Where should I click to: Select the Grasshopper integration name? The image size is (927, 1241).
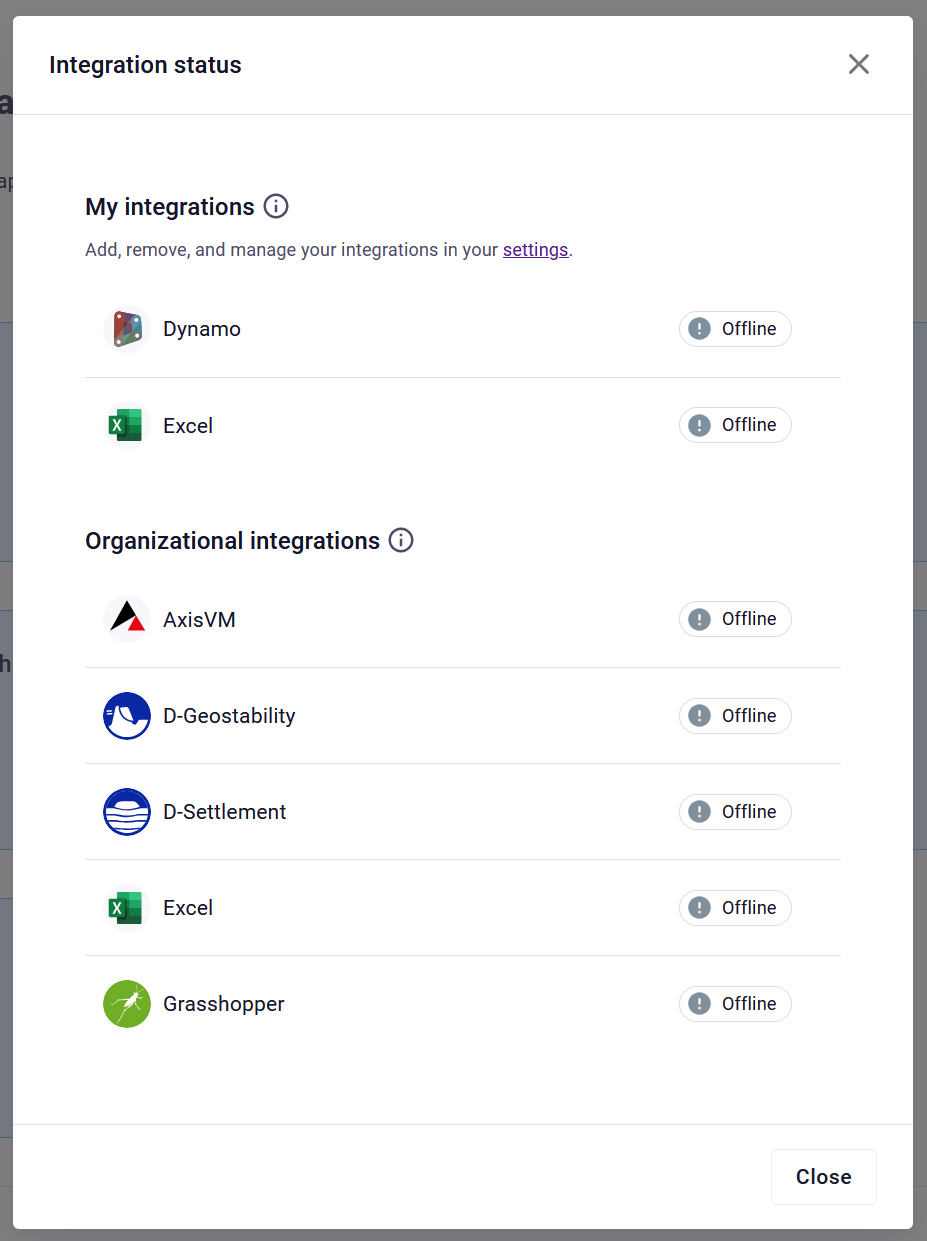click(224, 1004)
